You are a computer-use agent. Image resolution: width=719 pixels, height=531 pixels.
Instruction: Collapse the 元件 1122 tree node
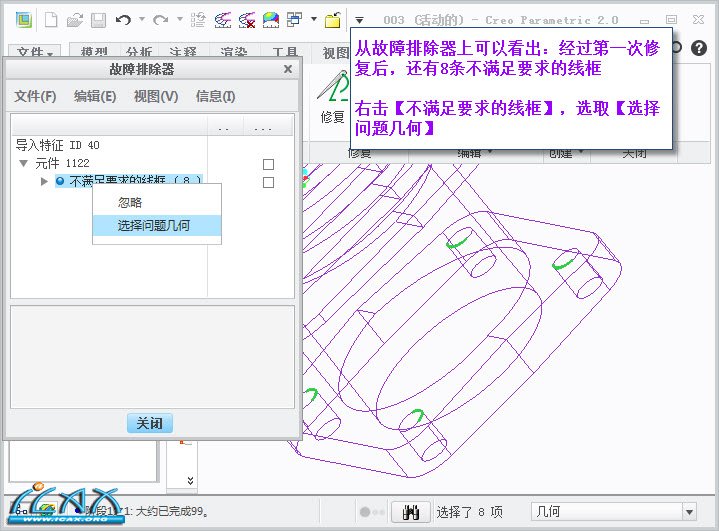point(24,163)
